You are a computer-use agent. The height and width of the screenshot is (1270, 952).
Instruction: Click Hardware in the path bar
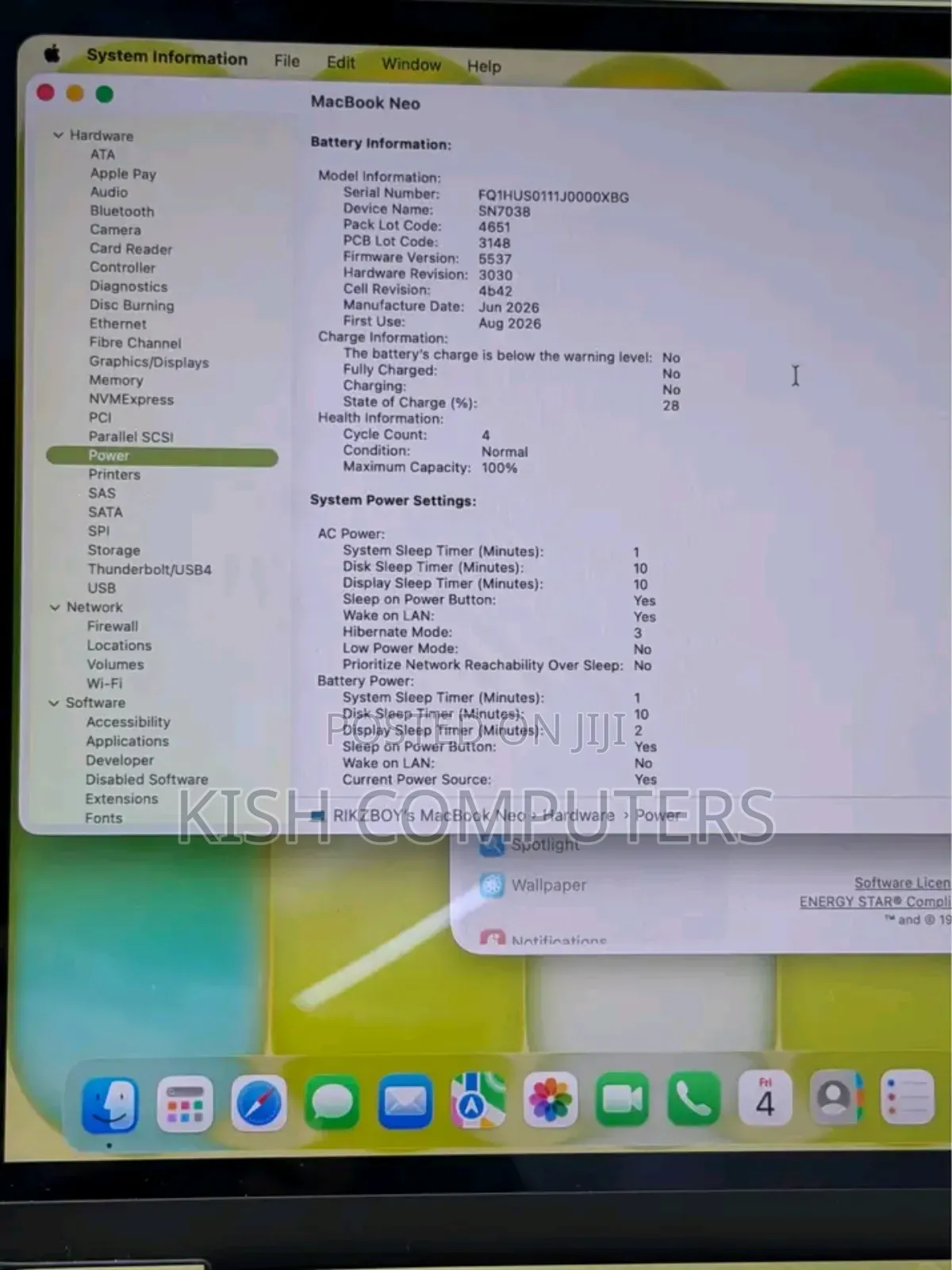(x=578, y=815)
